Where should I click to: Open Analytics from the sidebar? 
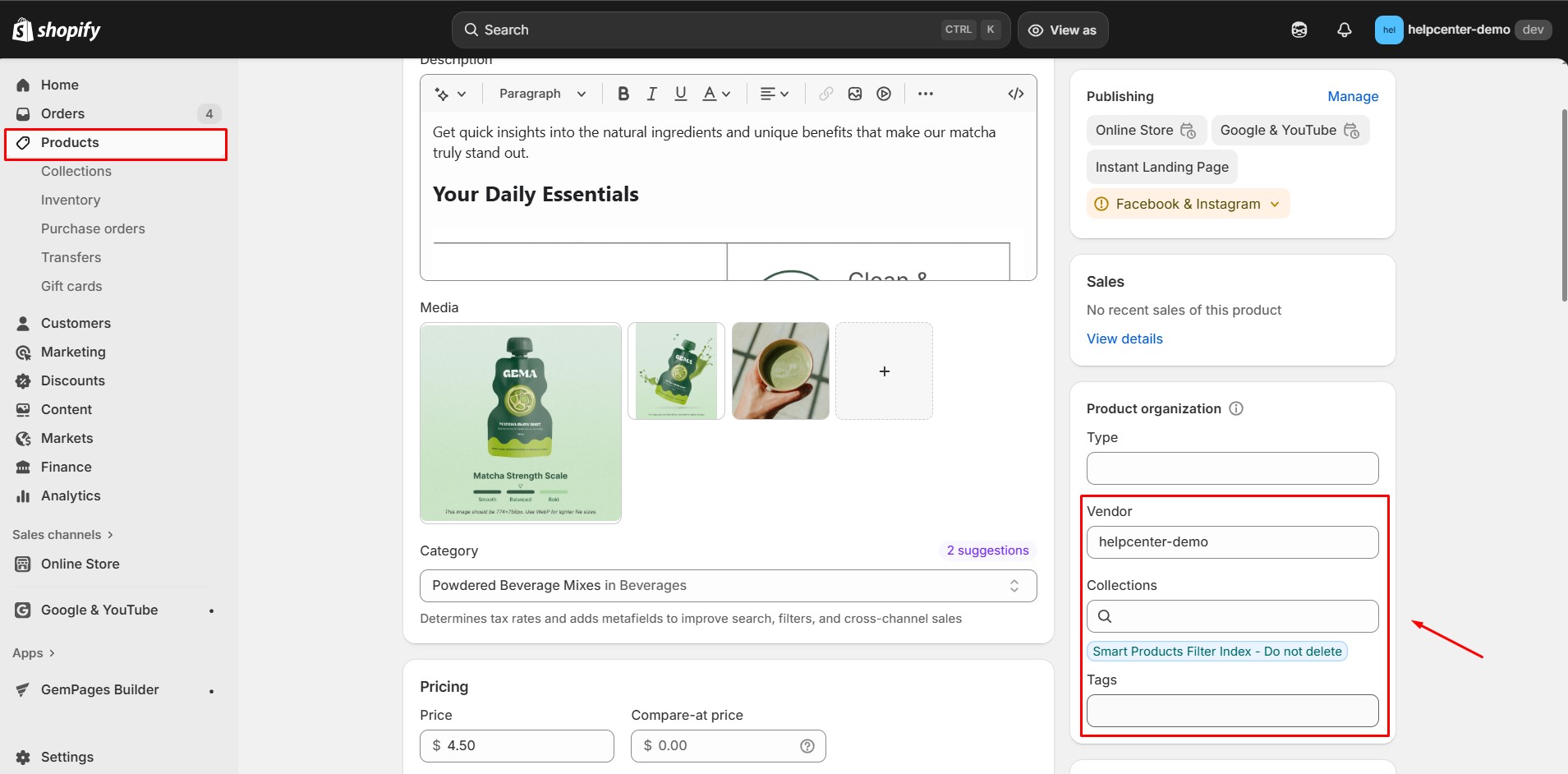tap(70, 495)
